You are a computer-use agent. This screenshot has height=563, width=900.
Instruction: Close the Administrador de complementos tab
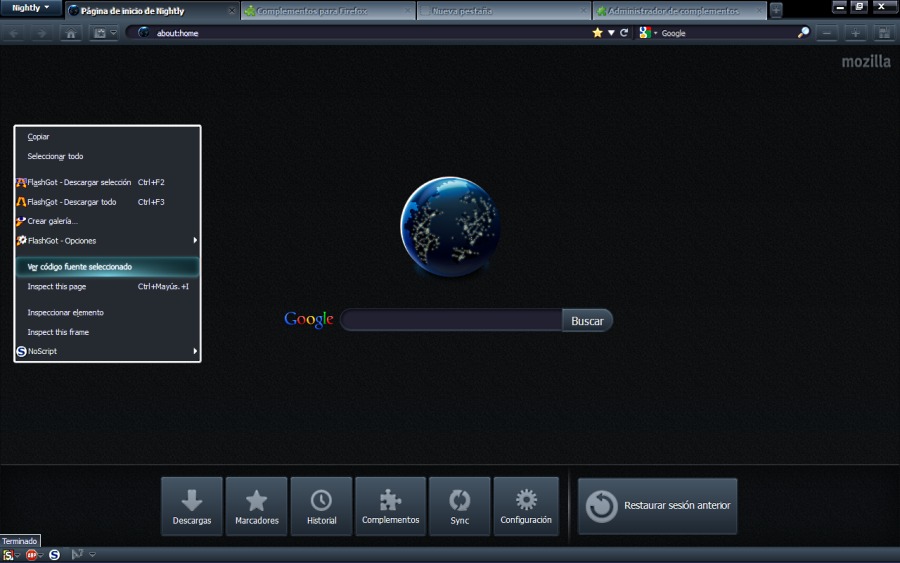point(759,10)
